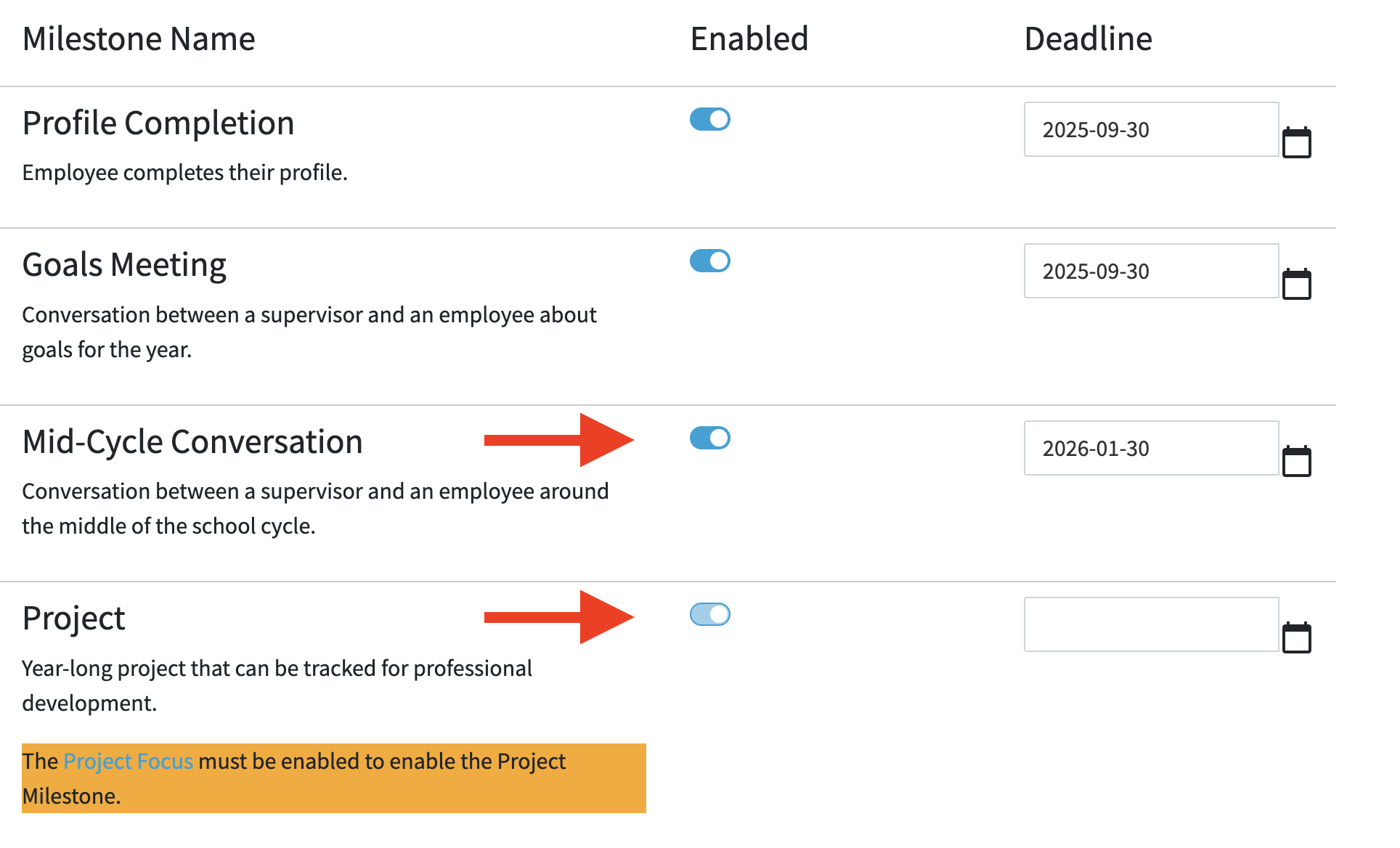Select the Mid-Cycle Conversation milestone title
The image size is (1400, 848).
tap(192, 441)
